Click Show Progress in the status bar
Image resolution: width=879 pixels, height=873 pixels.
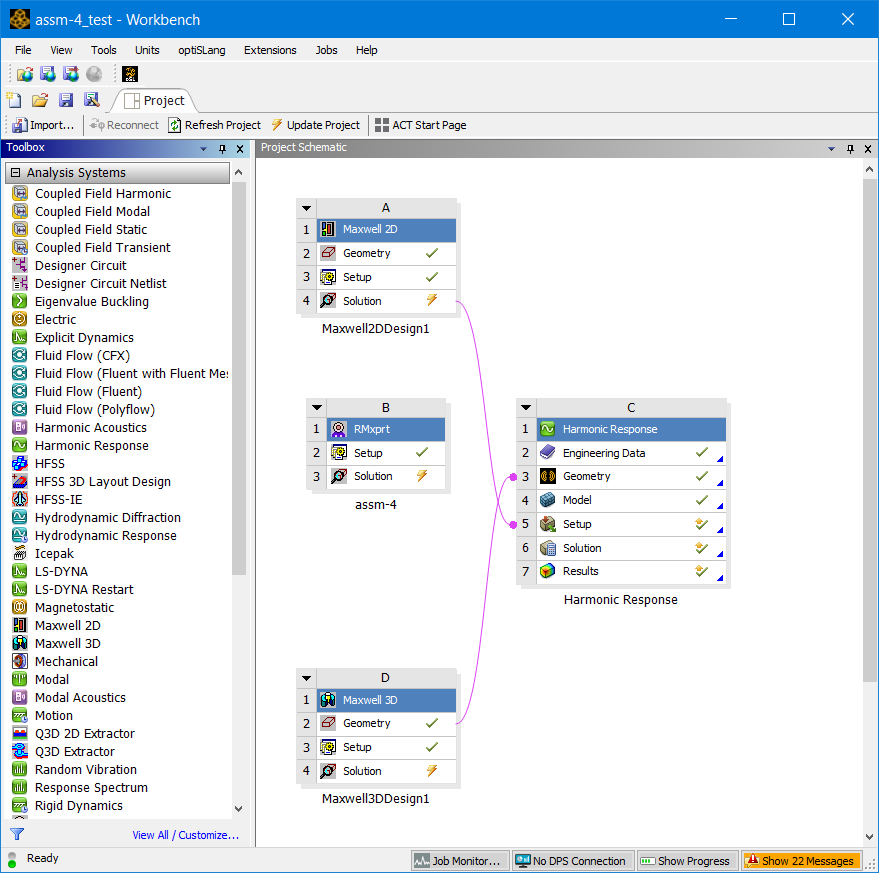[x=686, y=861]
